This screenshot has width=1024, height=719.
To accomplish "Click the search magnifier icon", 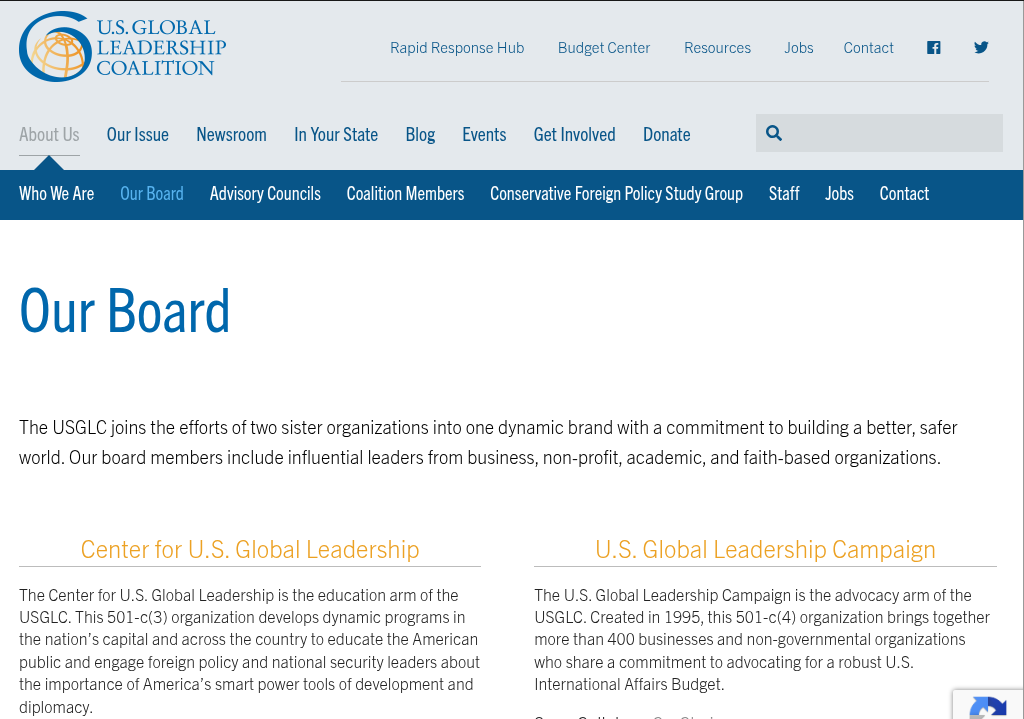I will 774,133.
